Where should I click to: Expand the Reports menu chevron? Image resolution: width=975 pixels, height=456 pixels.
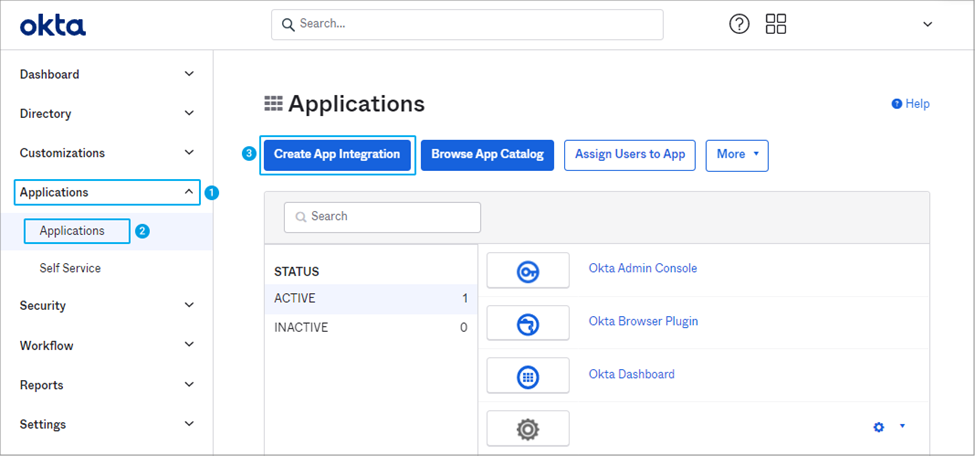tap(190, 384)
